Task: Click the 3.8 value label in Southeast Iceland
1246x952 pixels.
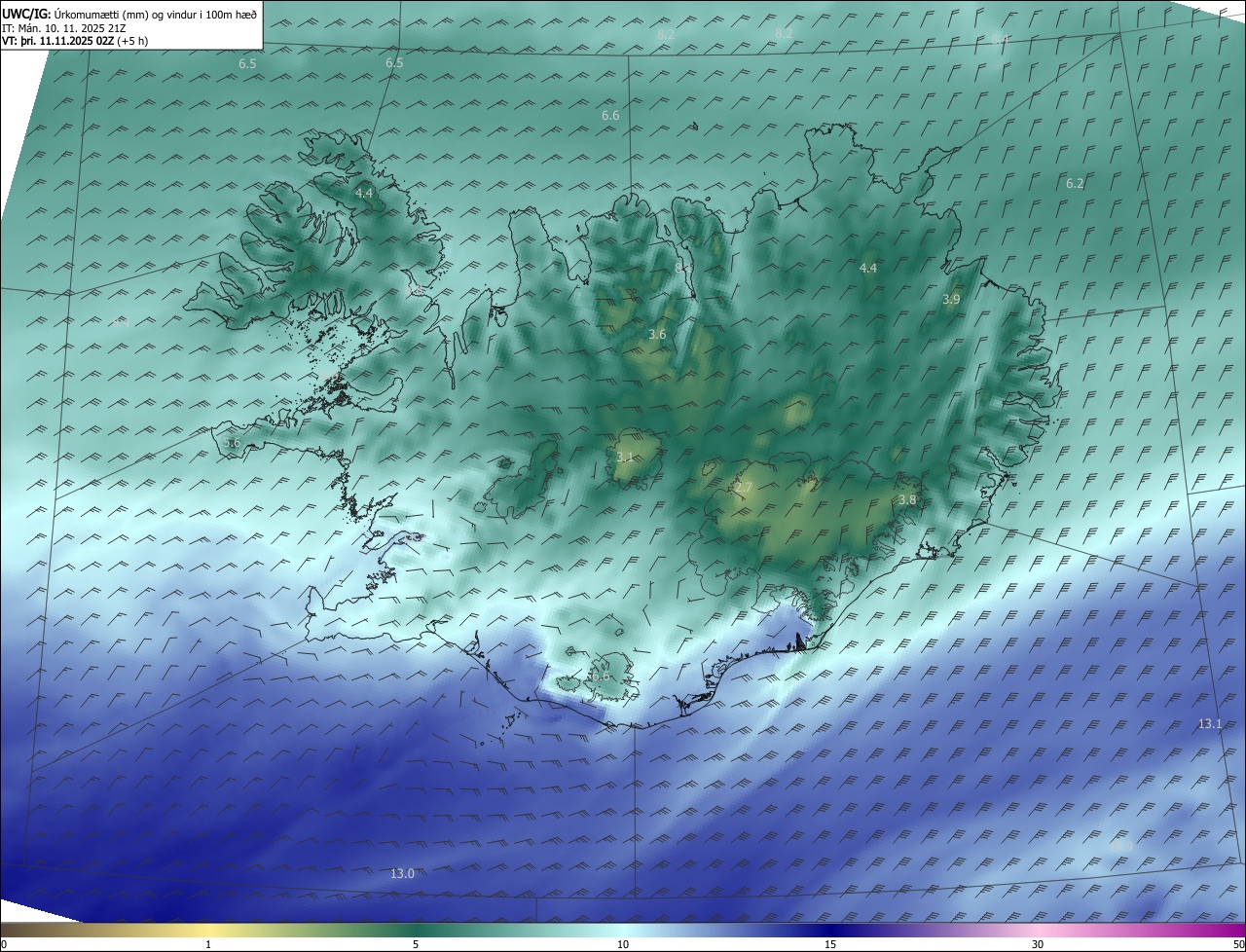Action: pyautogui.click(x=907, y=500)
